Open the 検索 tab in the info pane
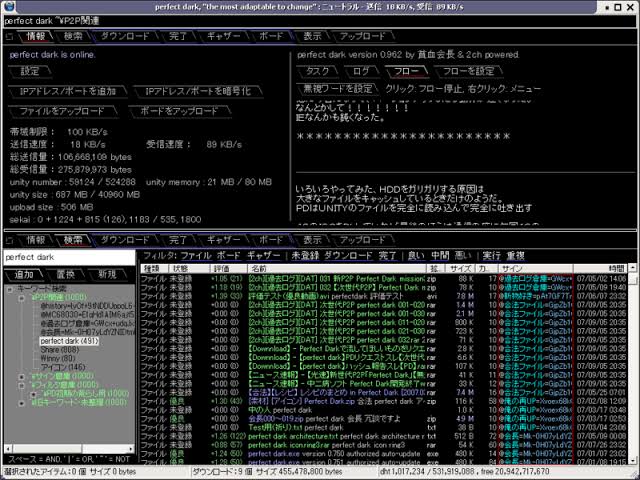Image resolution: width=640 pixels, height=480 pixels. pyautogui.click(x=73, y=36)
